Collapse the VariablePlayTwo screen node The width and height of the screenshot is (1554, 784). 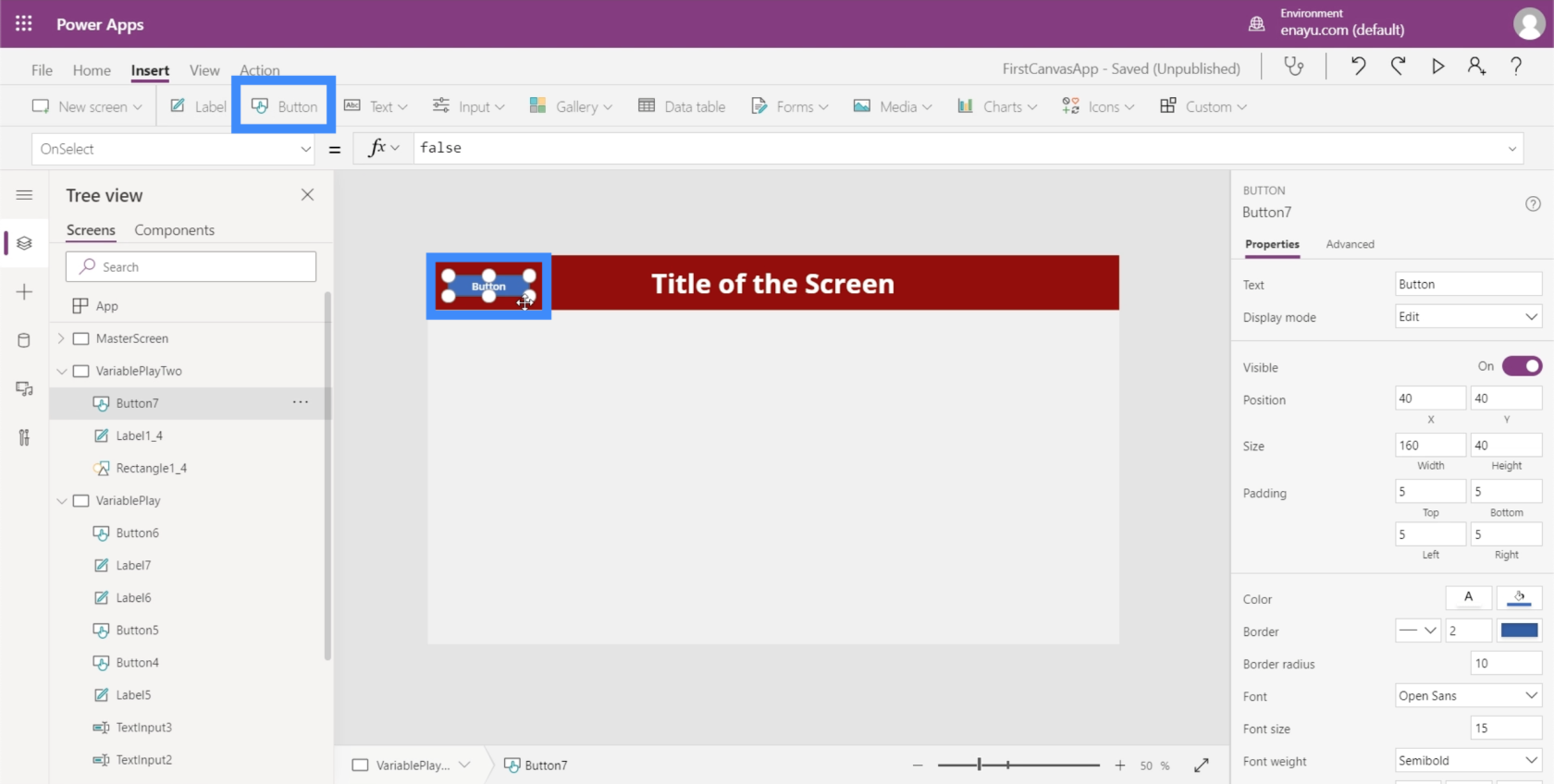pos(61,371)
